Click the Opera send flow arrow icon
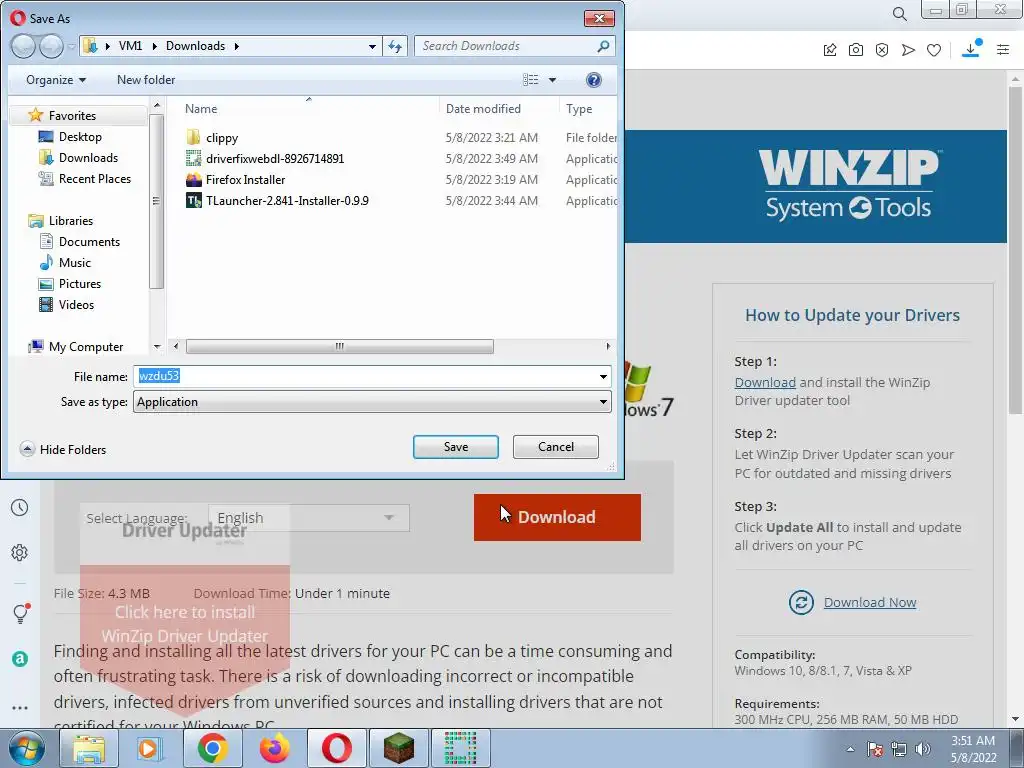 point(908,50)
